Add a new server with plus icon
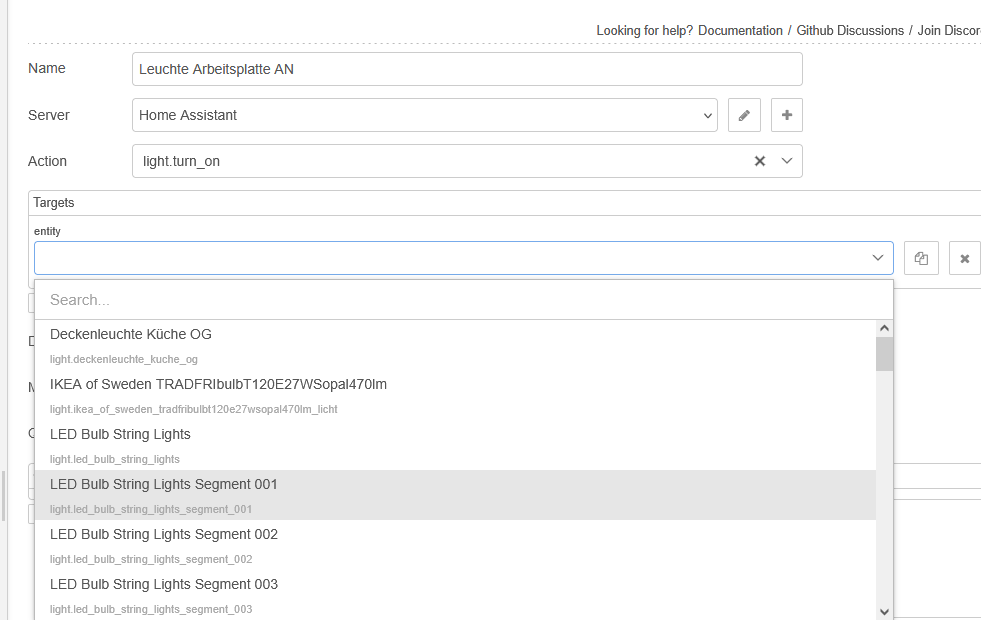 pyautogui.click(x=786, y=115)
